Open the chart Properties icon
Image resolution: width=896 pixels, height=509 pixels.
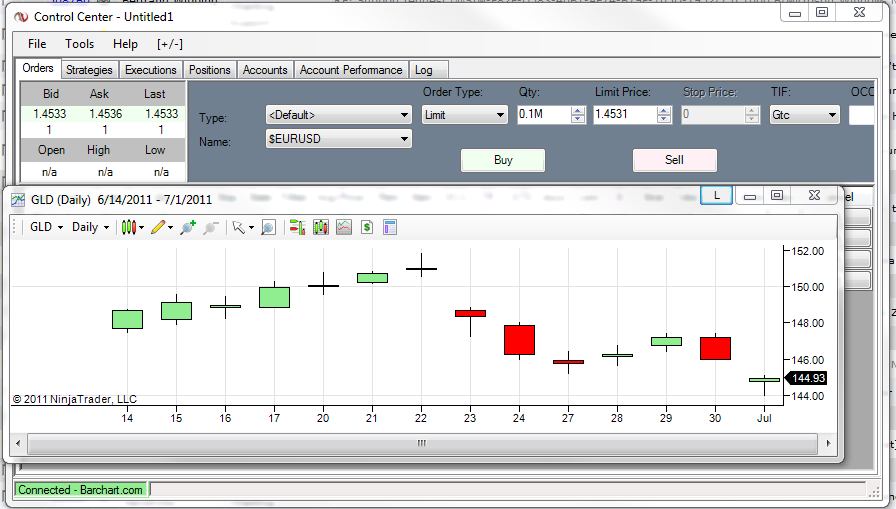pos(390,227)
